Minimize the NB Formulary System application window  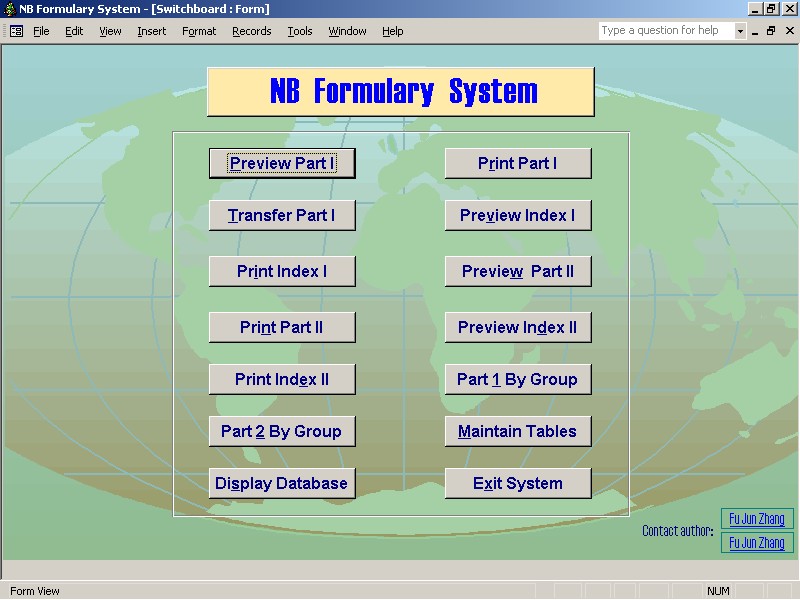pos(756,9)
